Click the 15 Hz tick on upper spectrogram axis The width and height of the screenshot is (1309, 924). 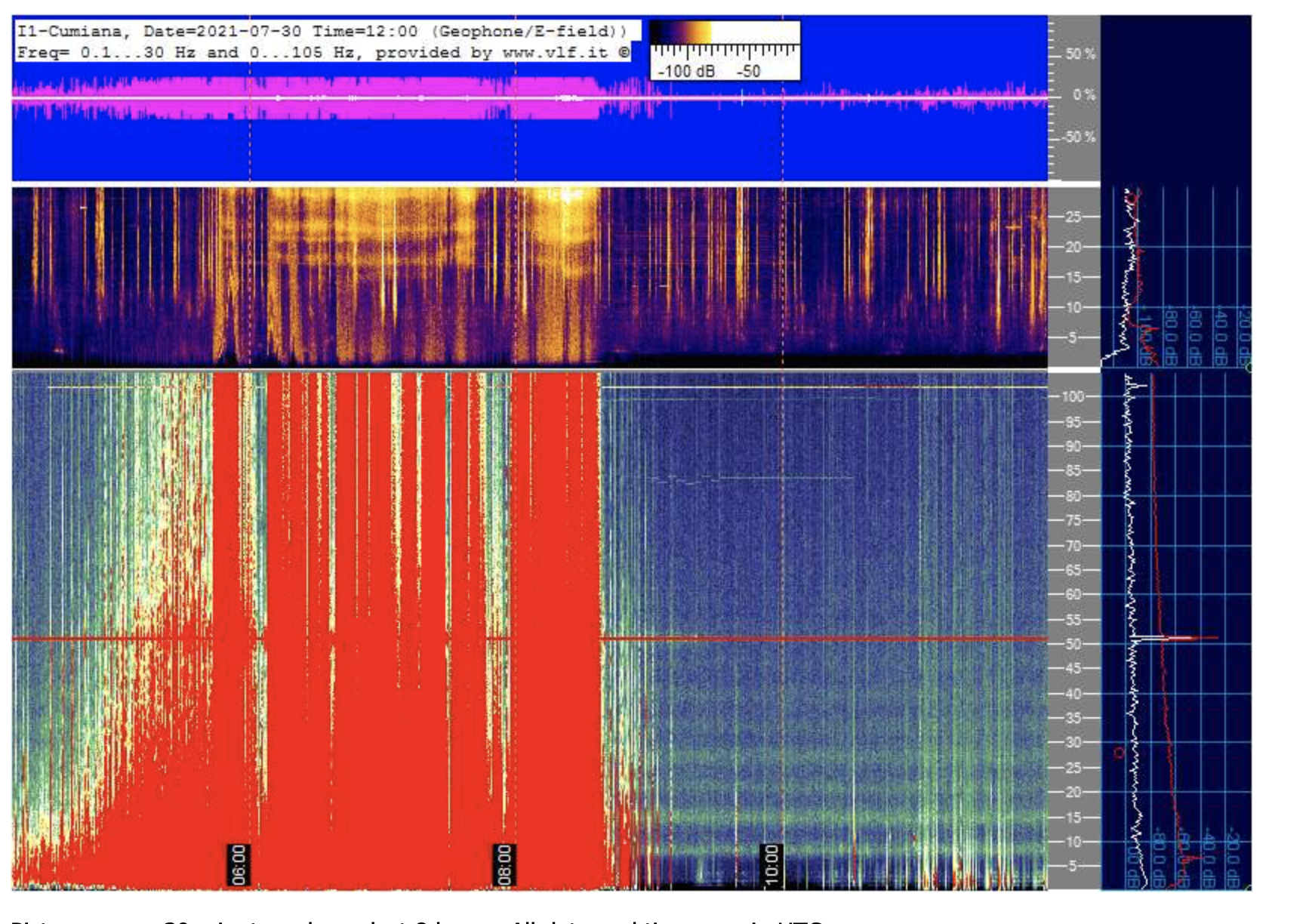1073,277
